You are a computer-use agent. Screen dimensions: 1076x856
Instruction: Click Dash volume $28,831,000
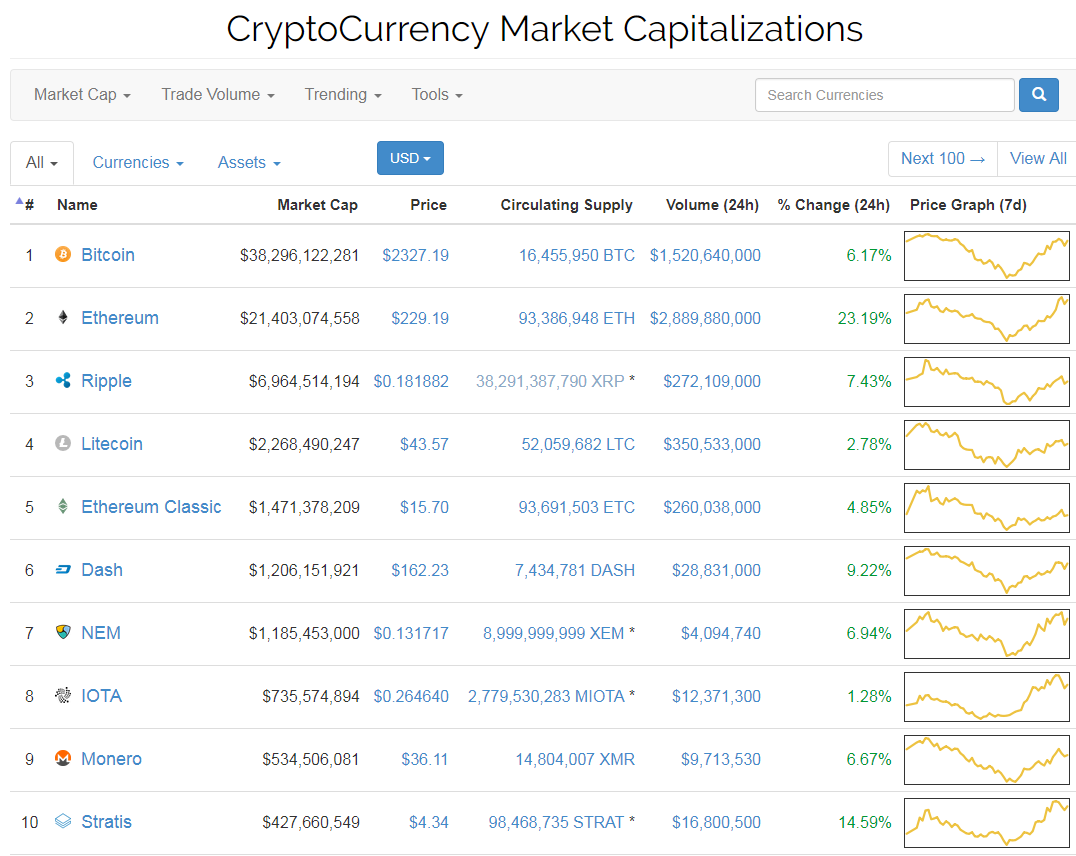[716, 570]
